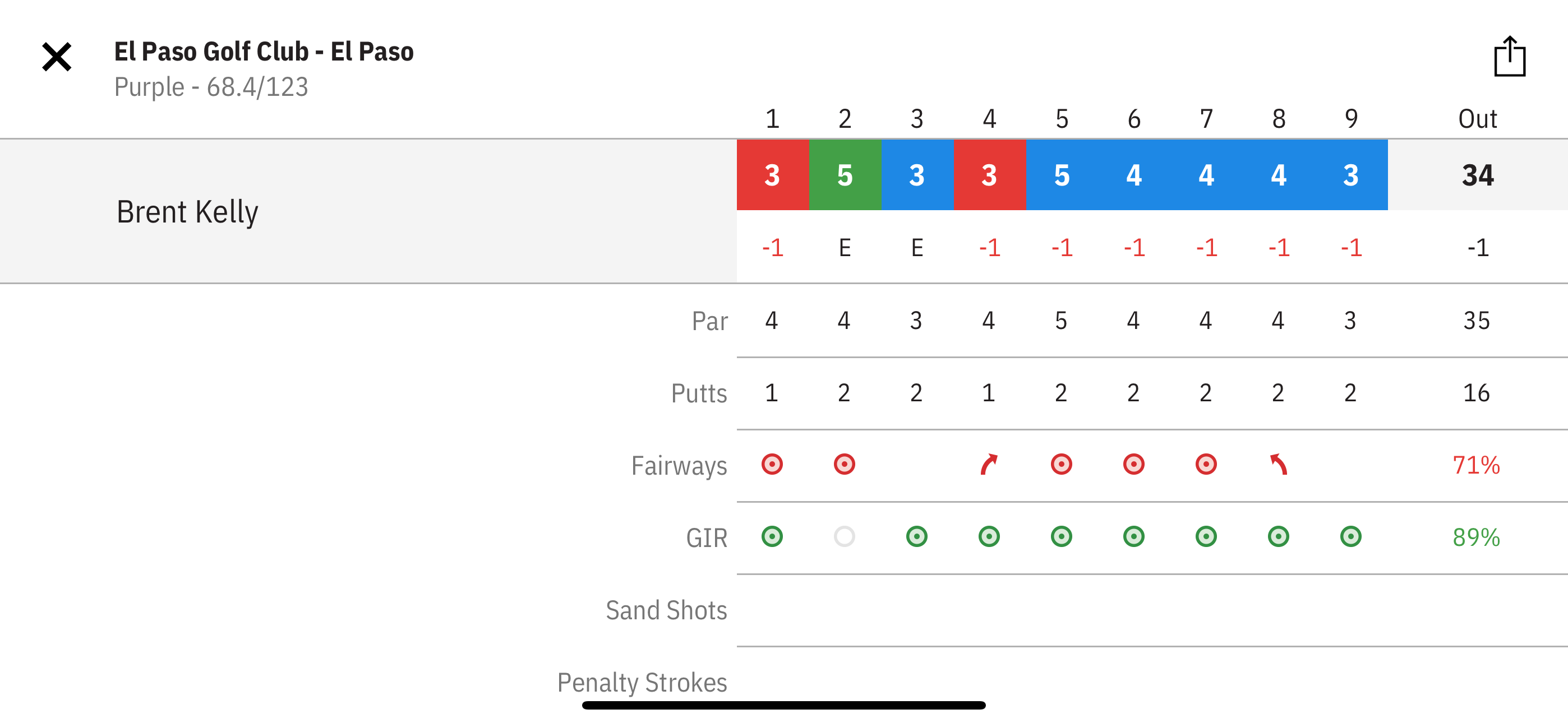
Task: Tap the El Paso Golf Club title
Action: click(x=264, y=52)
